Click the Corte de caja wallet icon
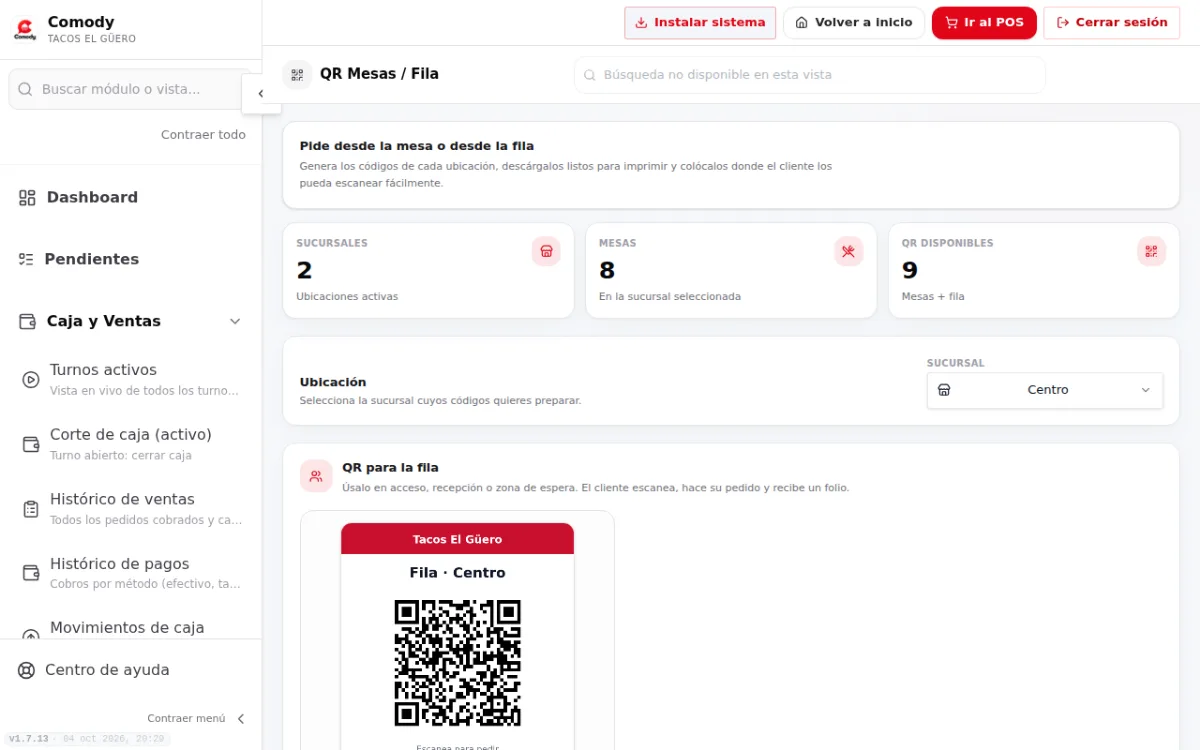 coord(31,444)
